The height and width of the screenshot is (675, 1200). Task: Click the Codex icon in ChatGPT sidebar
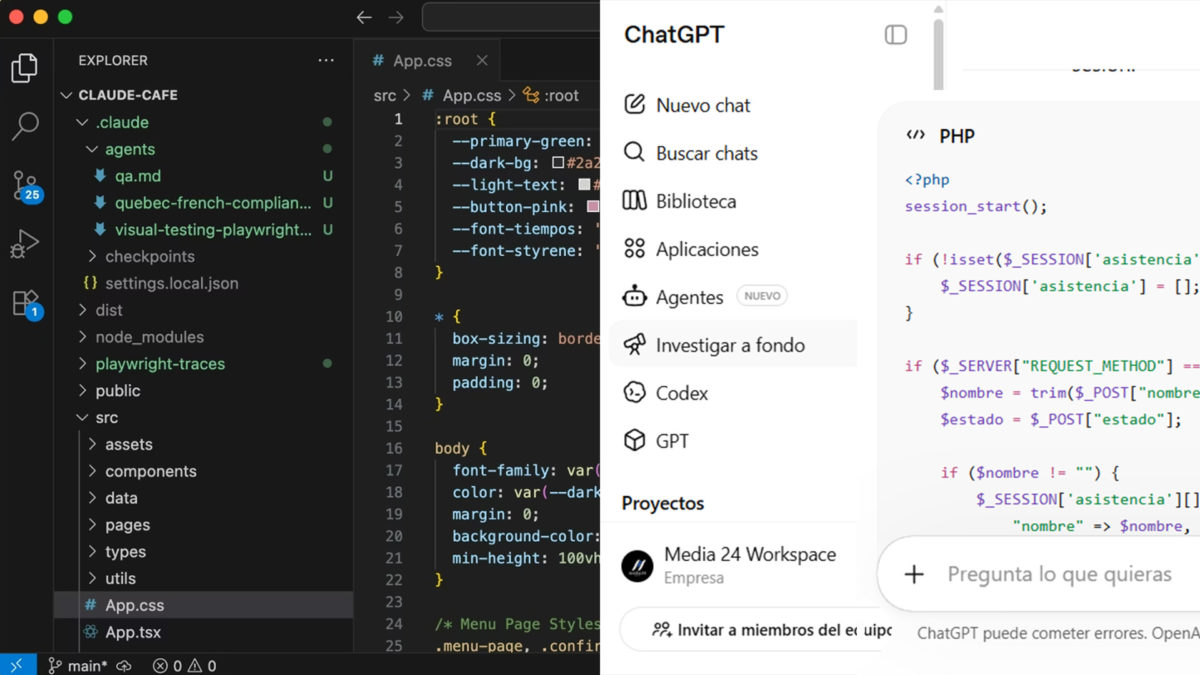634,392
